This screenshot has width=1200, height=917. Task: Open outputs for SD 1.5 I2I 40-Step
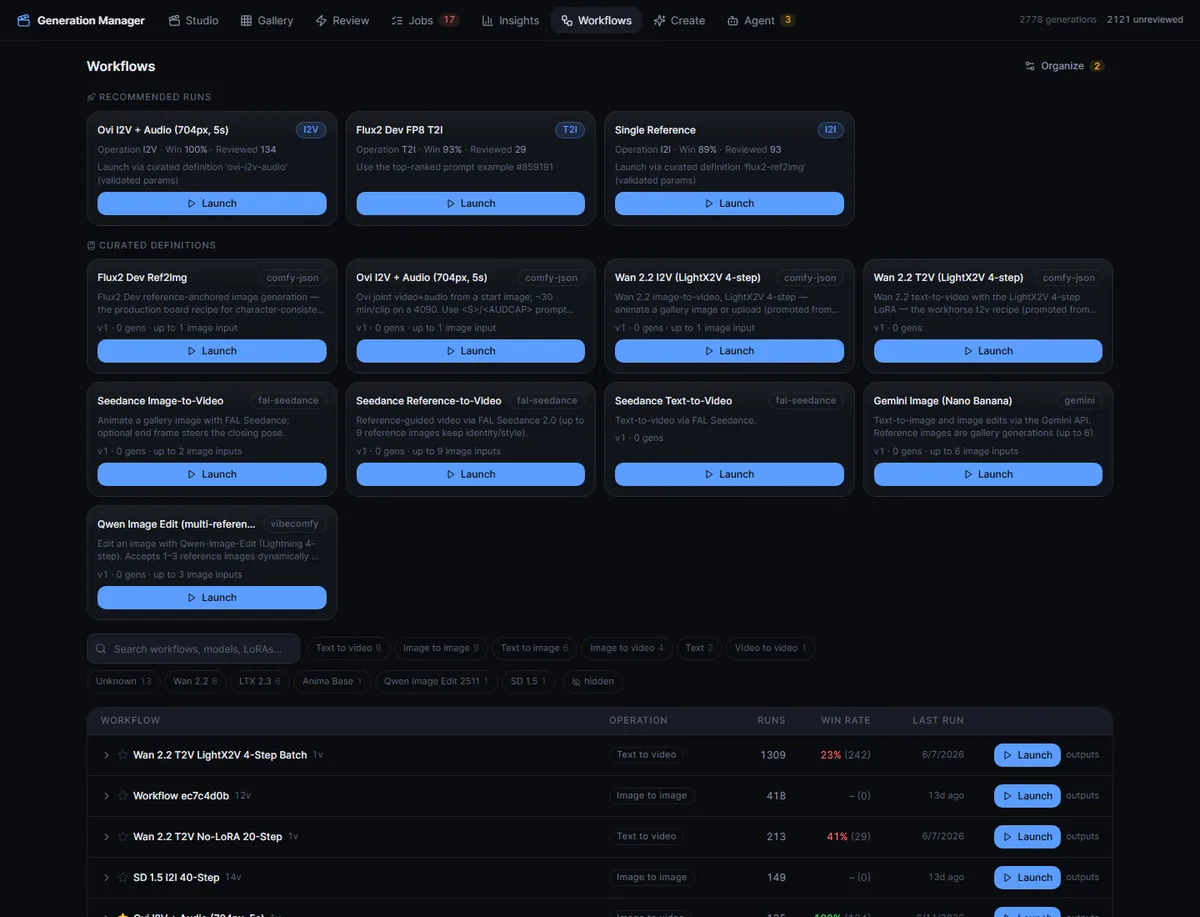point(1082,877)
